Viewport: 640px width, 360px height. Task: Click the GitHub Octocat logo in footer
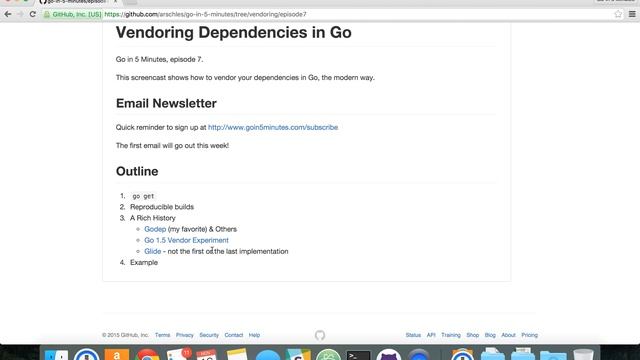(x=320, y=335)
